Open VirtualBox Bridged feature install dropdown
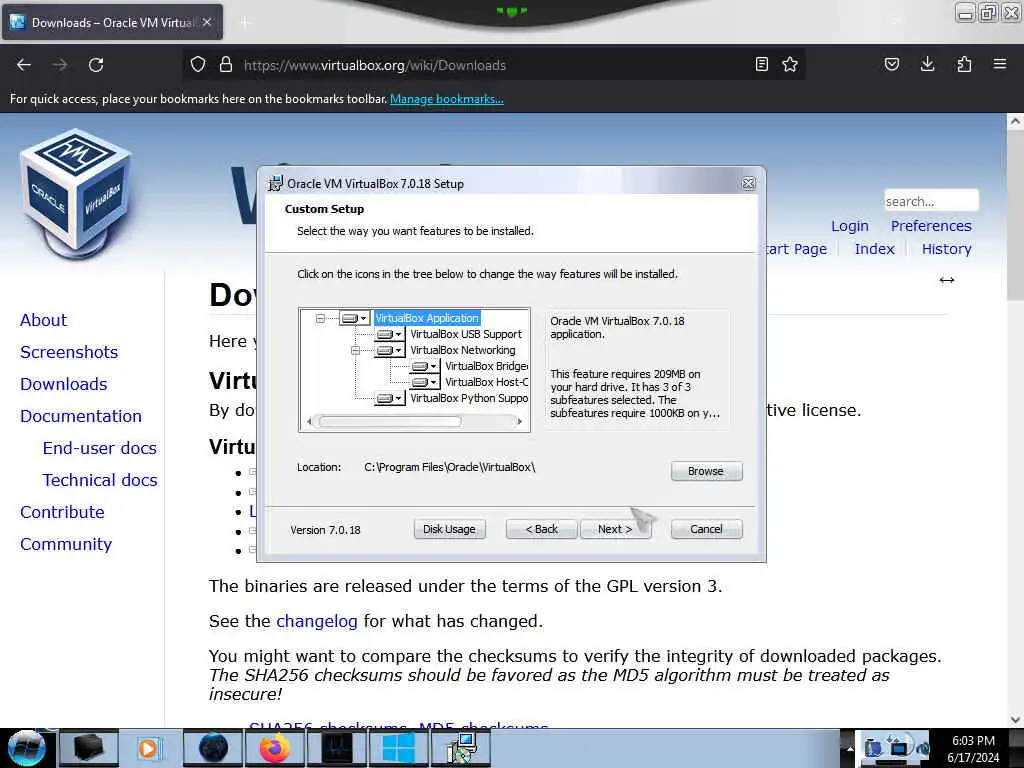The width and height of the screenshot is (1024, 768). click(424, 366)
